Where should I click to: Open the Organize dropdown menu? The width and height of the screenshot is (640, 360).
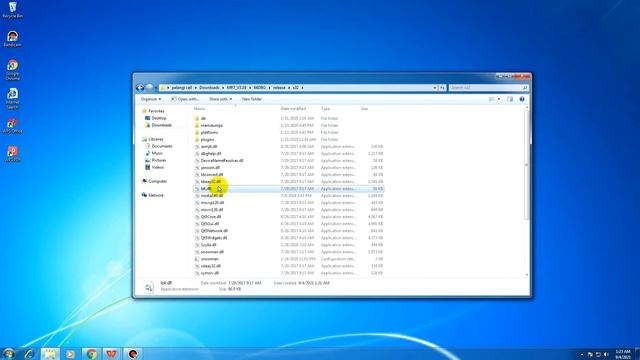pyautogui.click(x=151, y=99)
